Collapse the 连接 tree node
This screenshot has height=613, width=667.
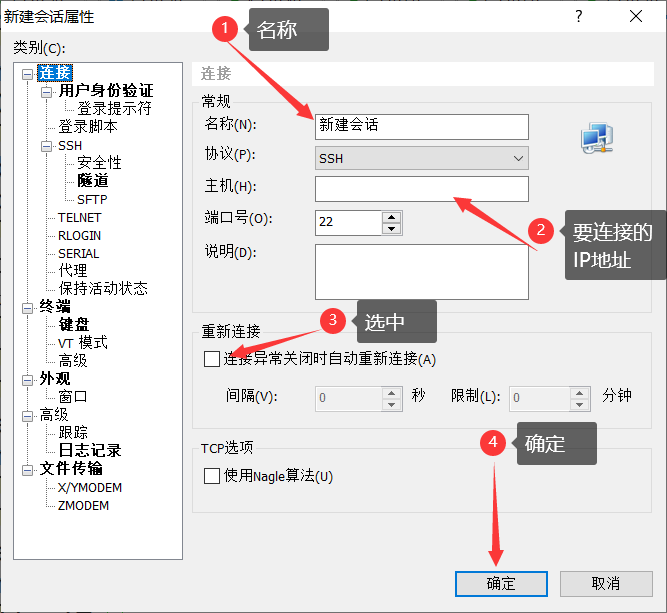(x=27, y=74)
